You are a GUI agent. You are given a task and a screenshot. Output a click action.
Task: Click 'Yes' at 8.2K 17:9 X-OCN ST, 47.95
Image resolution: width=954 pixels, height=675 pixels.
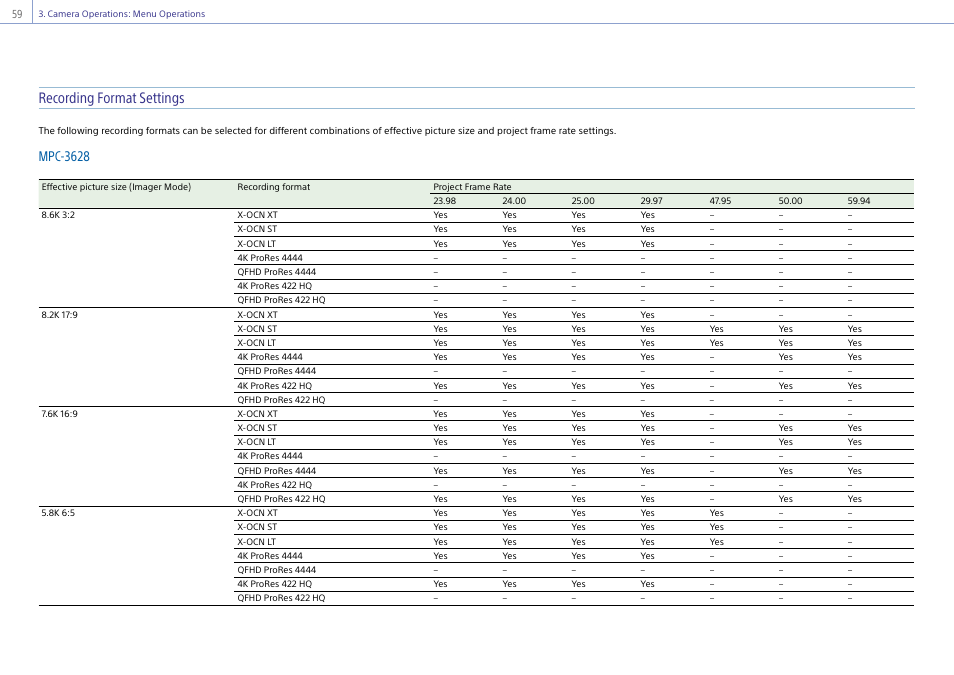pos(717,329)
